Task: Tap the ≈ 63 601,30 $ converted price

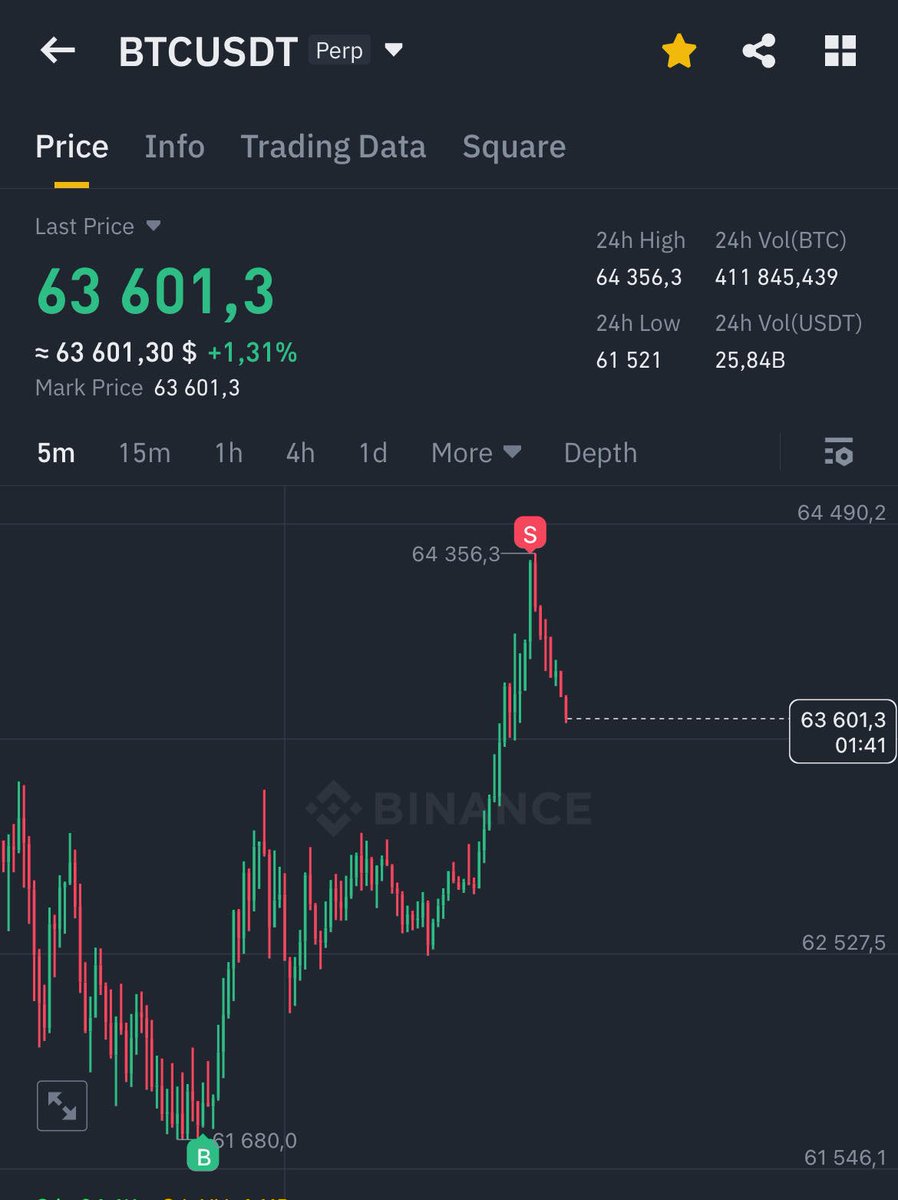Action: click(x=116, y=353)
